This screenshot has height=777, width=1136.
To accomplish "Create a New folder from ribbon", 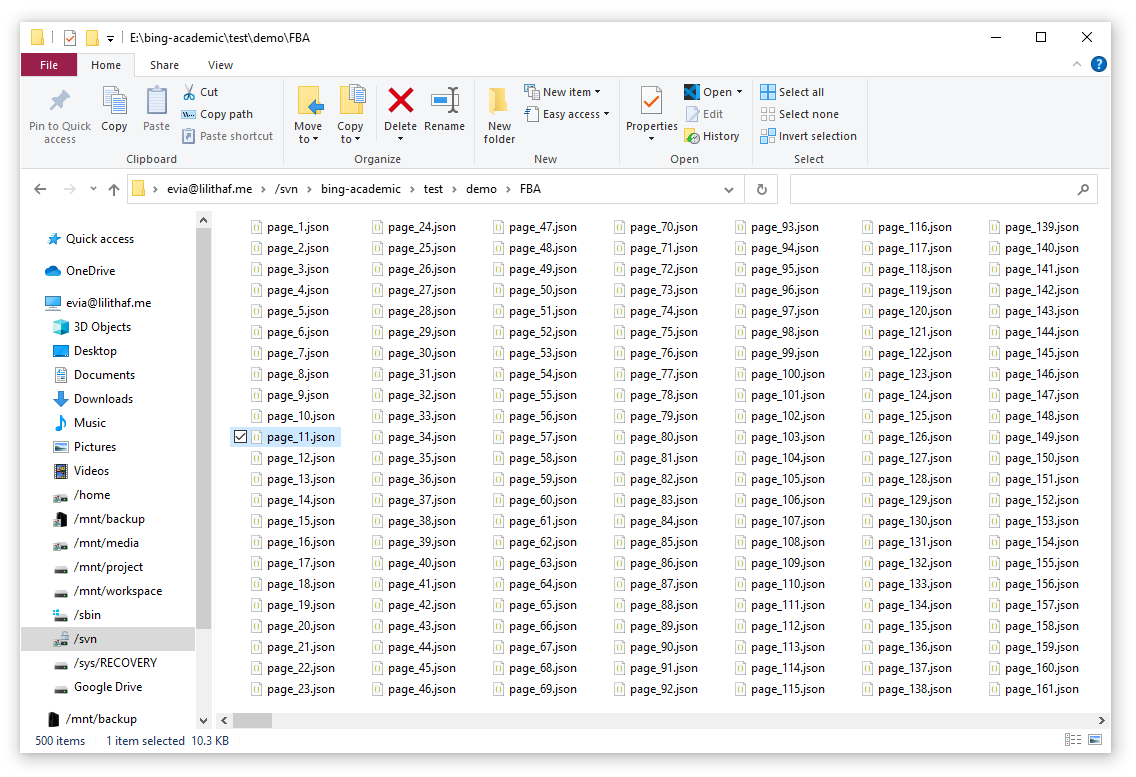I will [499, 115].
